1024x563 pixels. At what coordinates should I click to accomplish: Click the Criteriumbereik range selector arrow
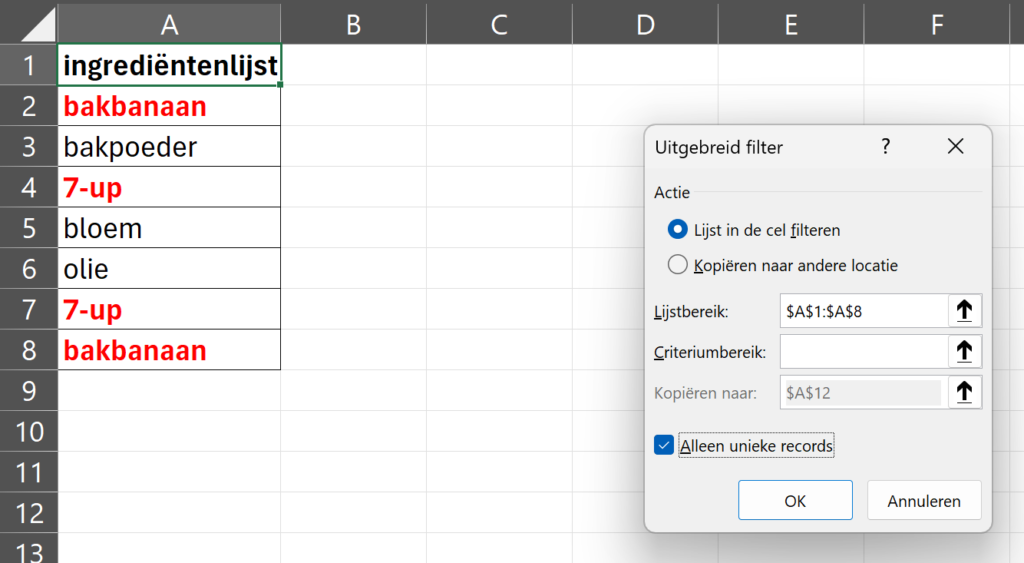click(965, 352)
